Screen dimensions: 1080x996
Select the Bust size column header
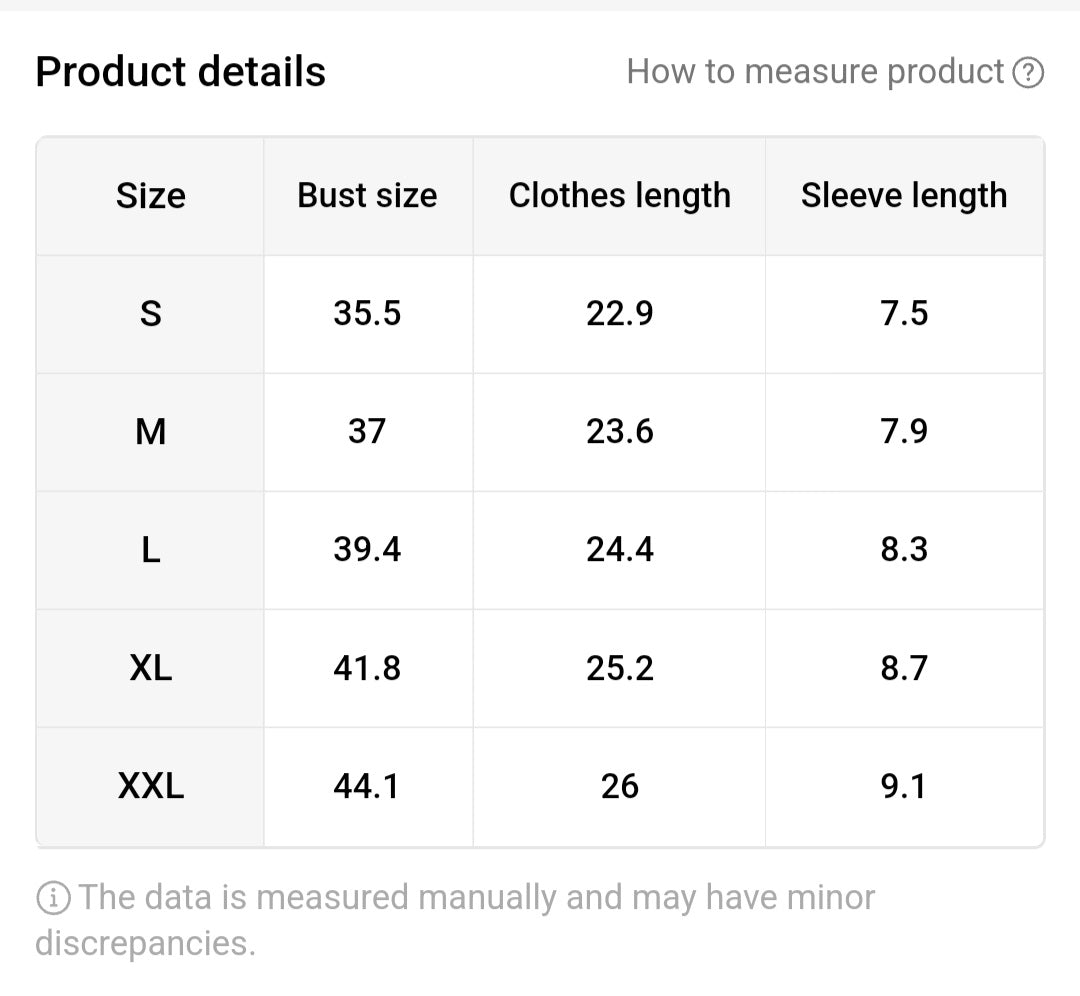(x=366, y=196)
